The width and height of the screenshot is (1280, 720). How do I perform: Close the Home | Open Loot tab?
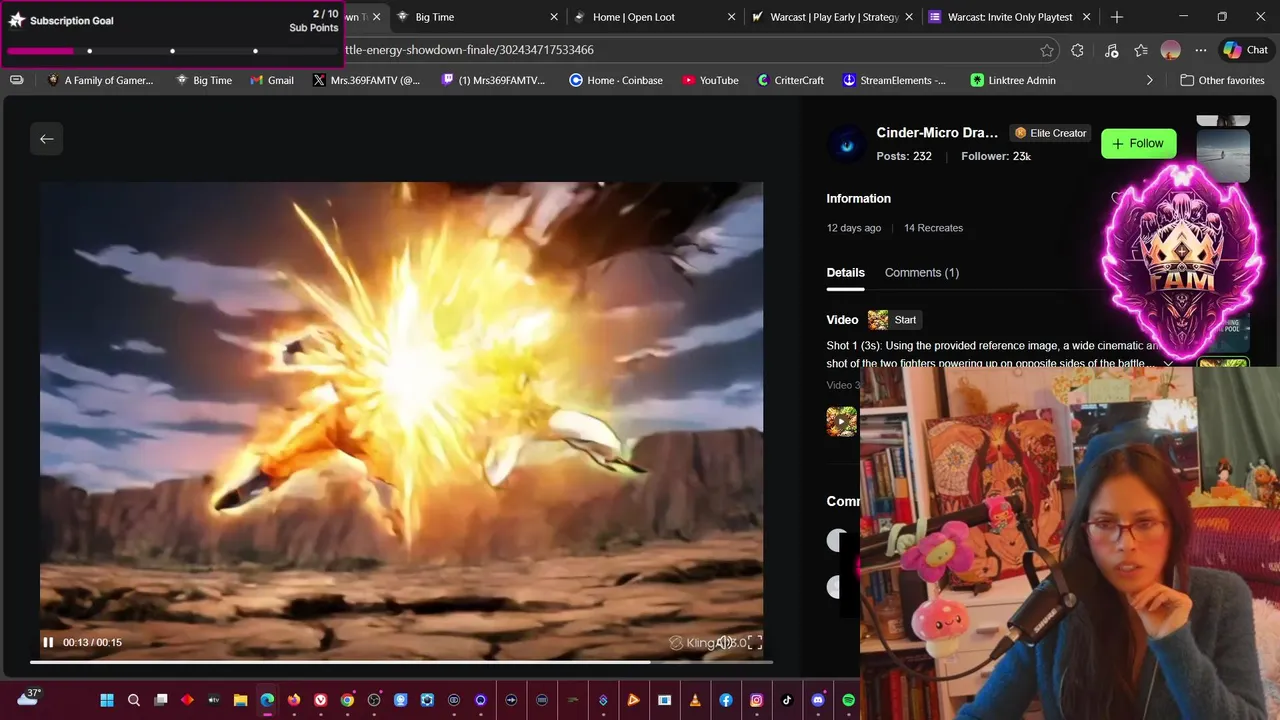731,17
